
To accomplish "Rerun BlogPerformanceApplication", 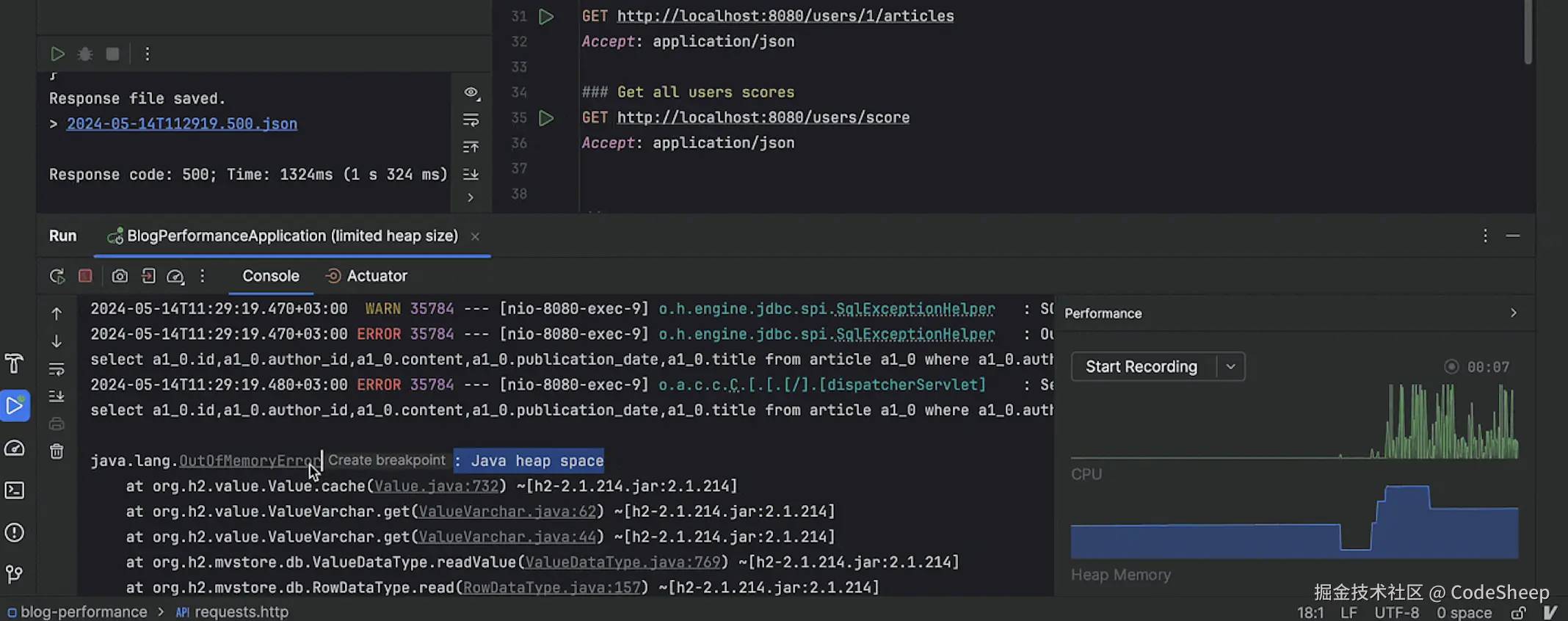I will (x=57, y=276).
